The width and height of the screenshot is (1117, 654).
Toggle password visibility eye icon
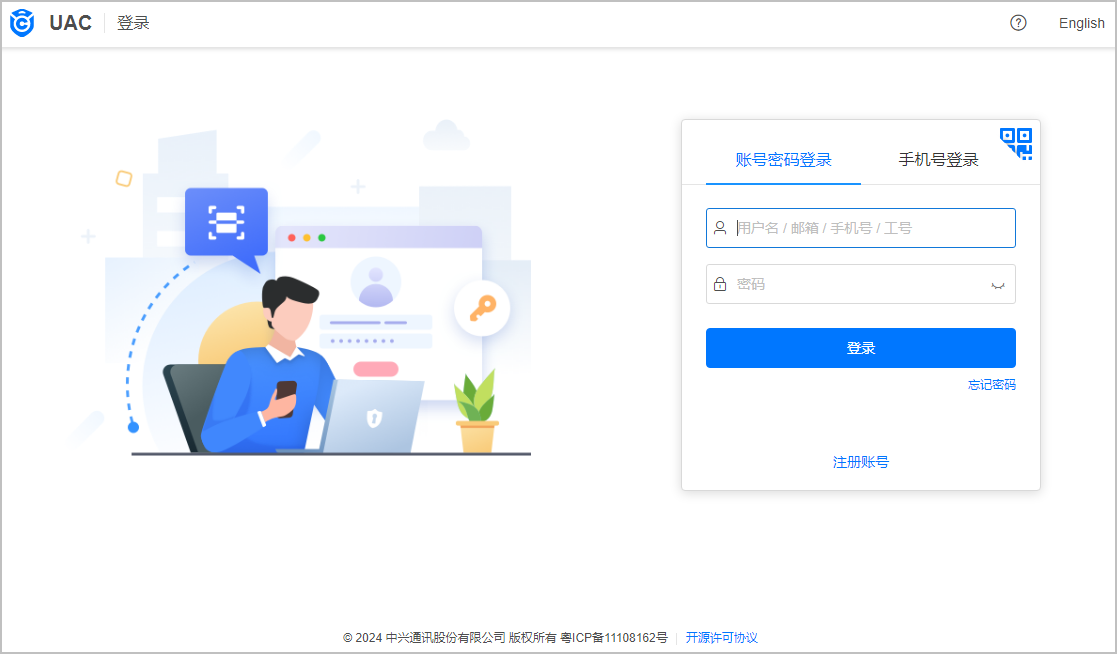coord(997,285)
